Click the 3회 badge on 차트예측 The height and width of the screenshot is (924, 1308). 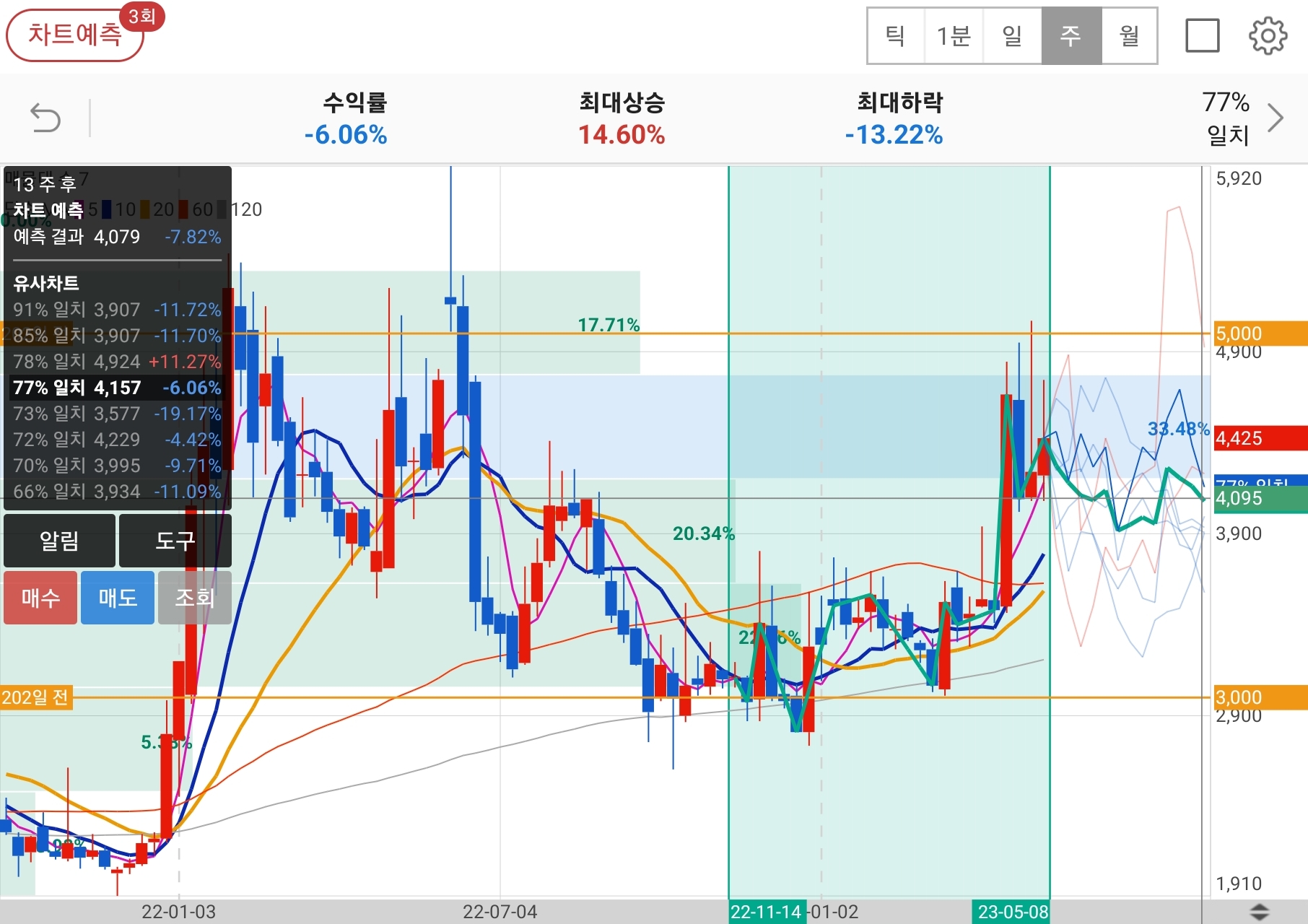click(142, 16)
